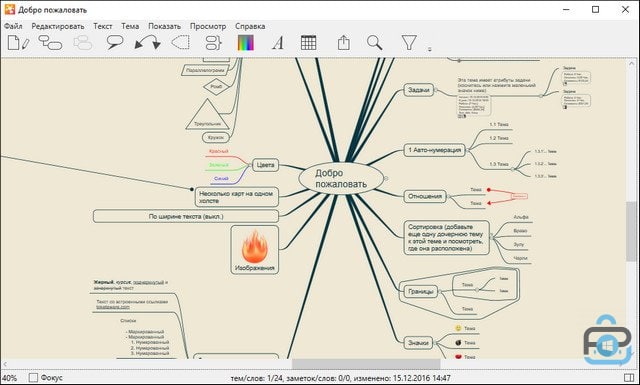The image size is (640, 385).
Task: Click the side panel toggle in status bar
Action: (629, 378)
